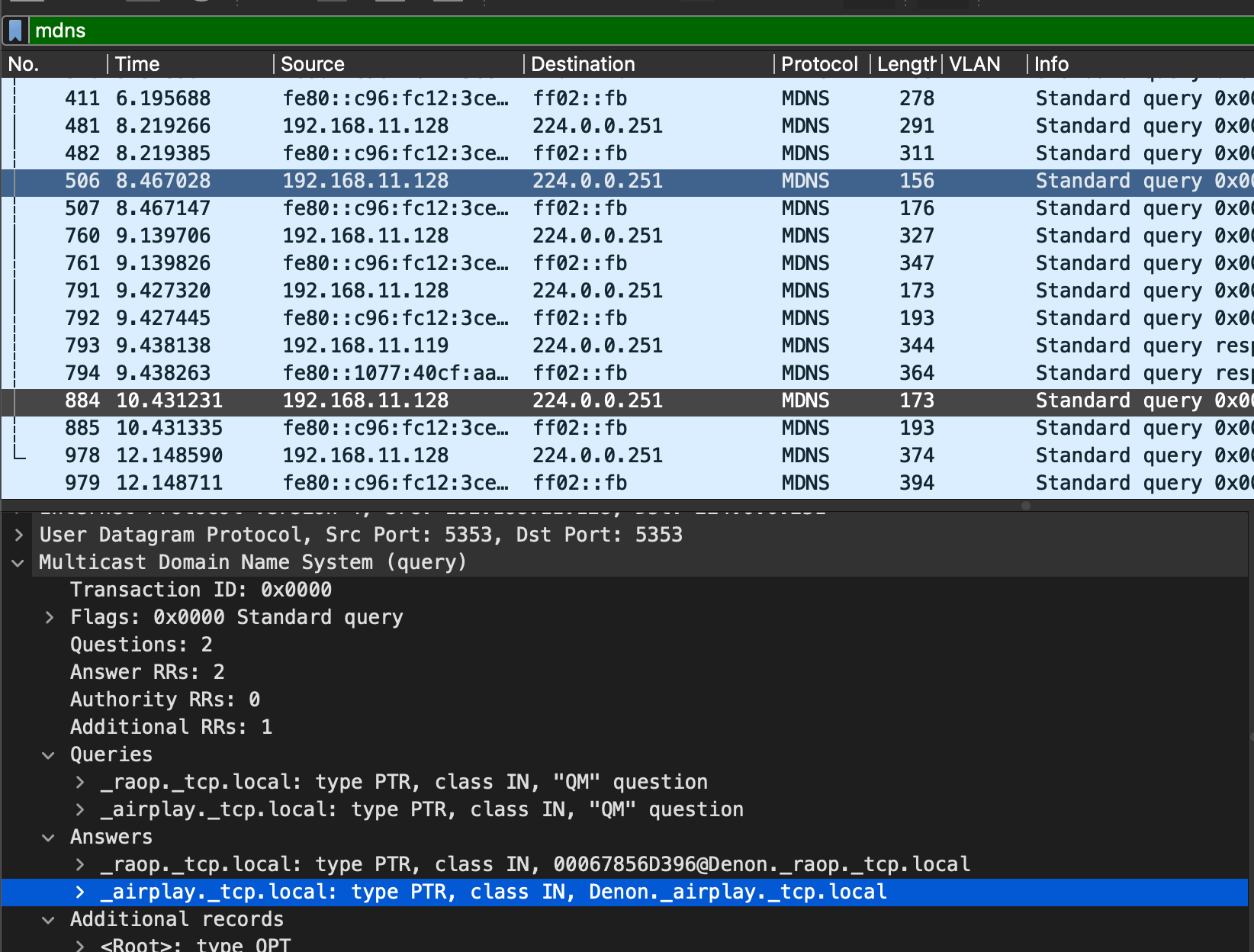Viewport: 1254px width, 952px height.
Task: Sort by the Destination column header
Action: 648,64
